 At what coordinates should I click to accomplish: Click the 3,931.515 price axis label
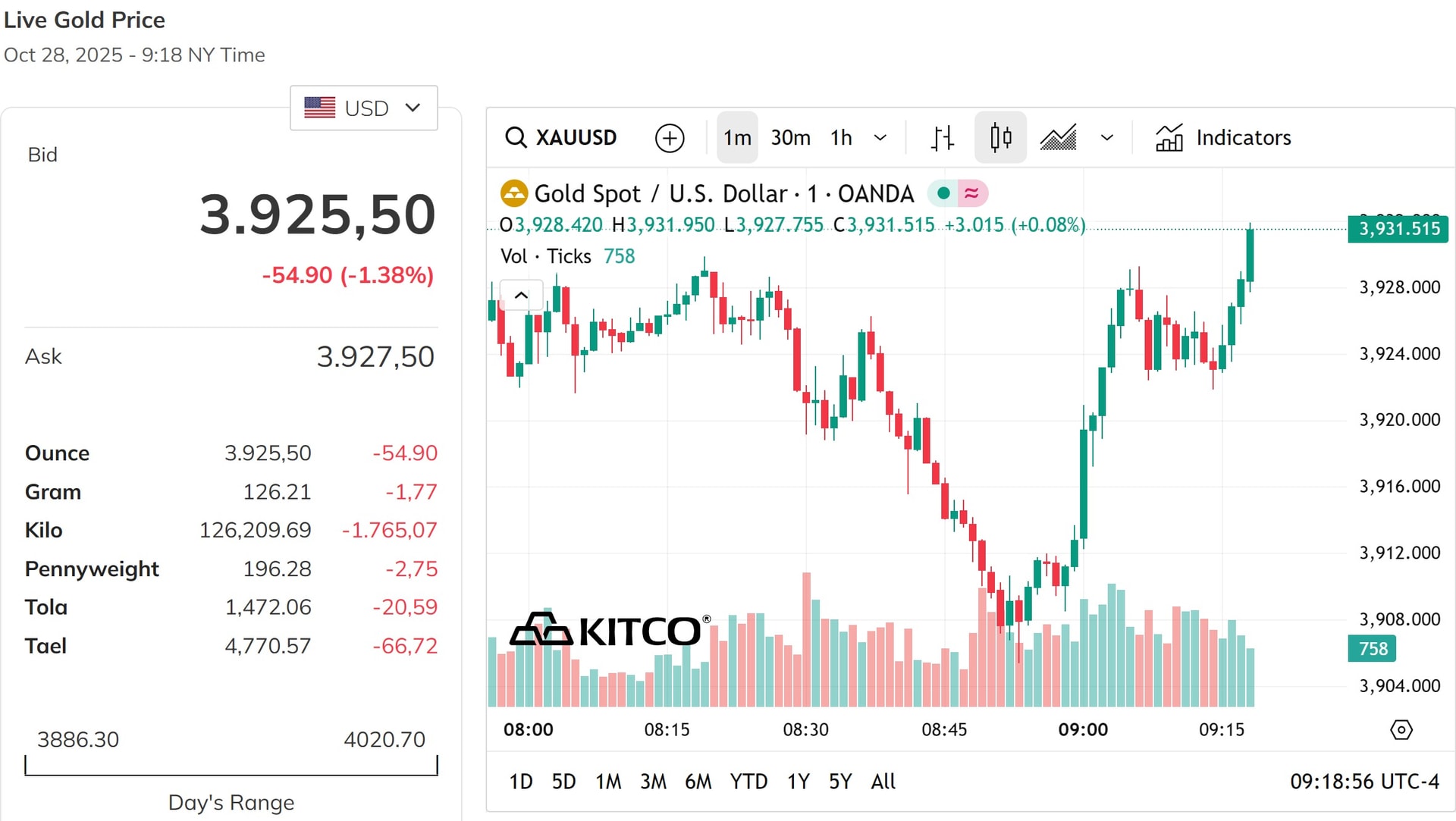point(1398,229)
